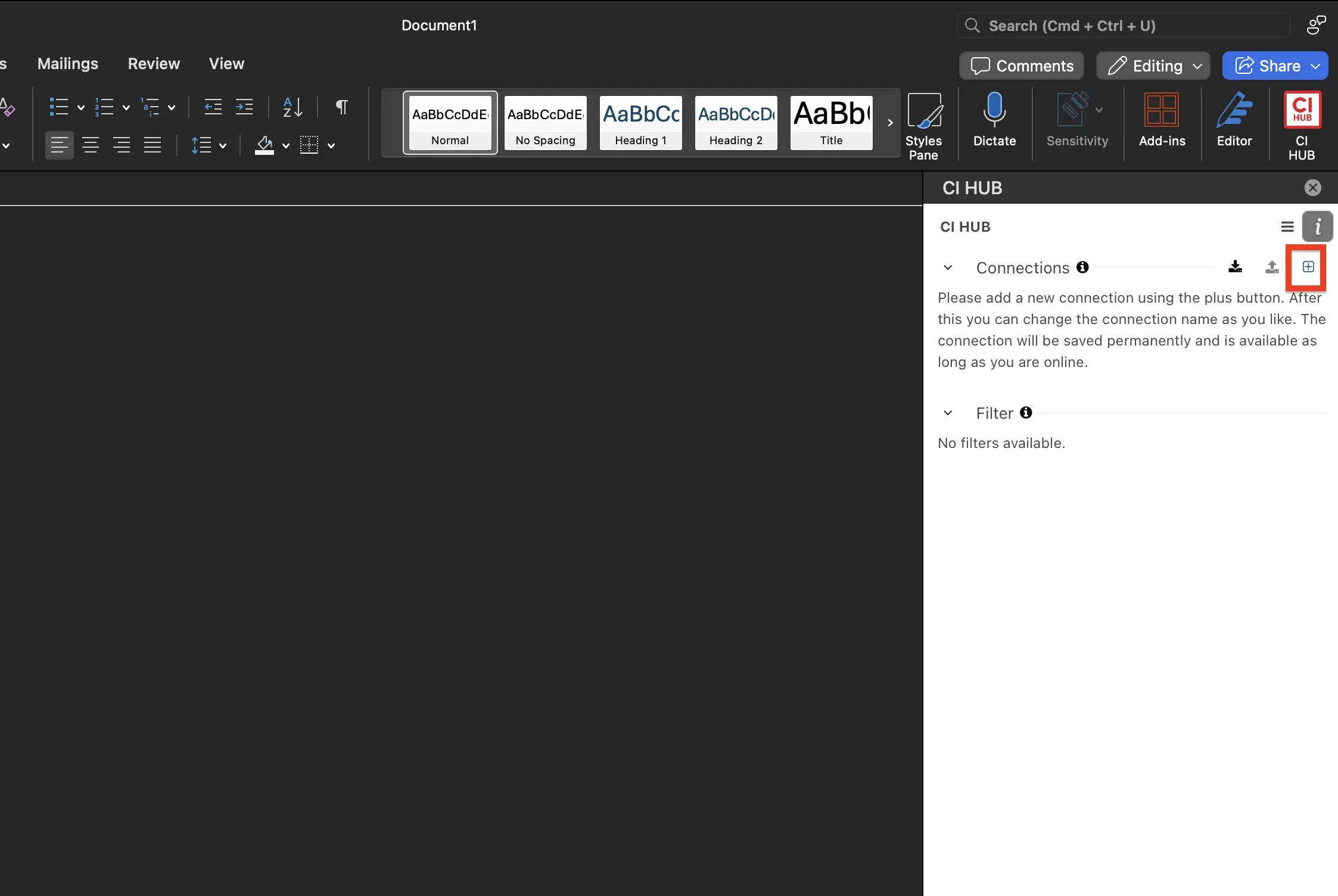Open line spacing options

pyautogui.click(x=201, y=145)
